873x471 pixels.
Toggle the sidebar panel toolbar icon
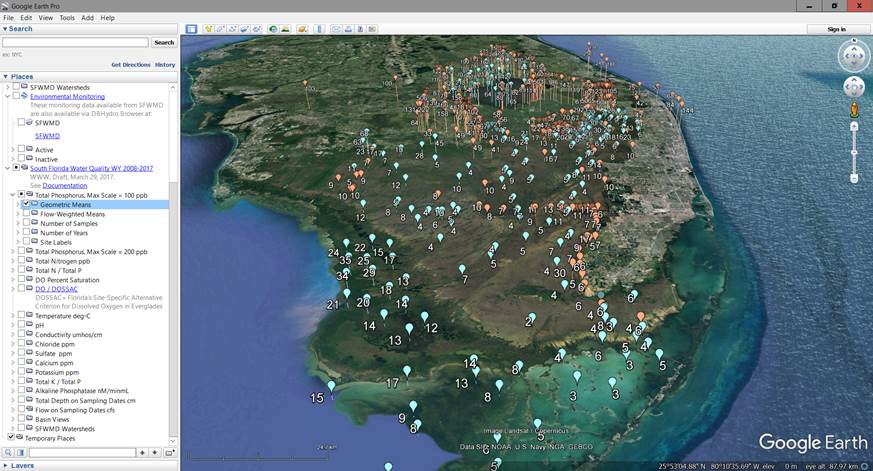[x=192, y=29]
